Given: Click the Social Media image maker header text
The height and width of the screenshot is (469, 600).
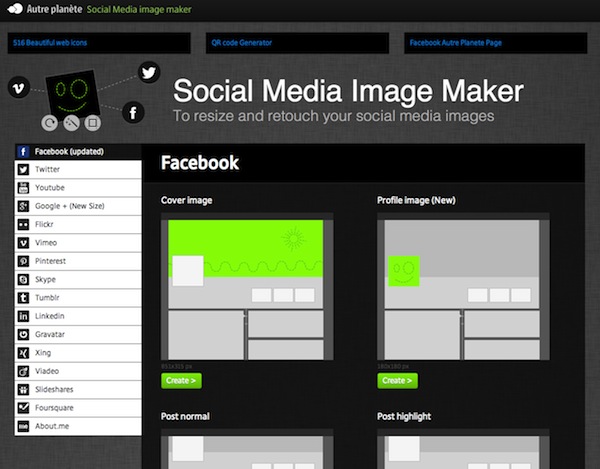Looking at the screenshot, I should pos(139,9).
